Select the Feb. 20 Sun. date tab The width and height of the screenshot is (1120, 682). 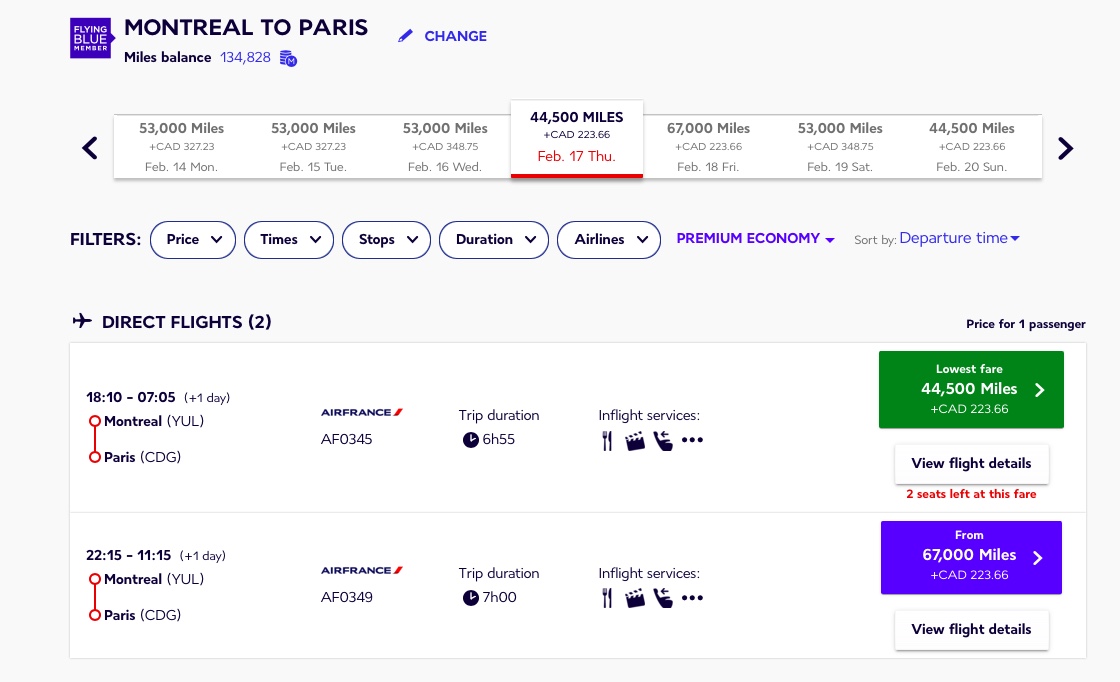(971, 147)
